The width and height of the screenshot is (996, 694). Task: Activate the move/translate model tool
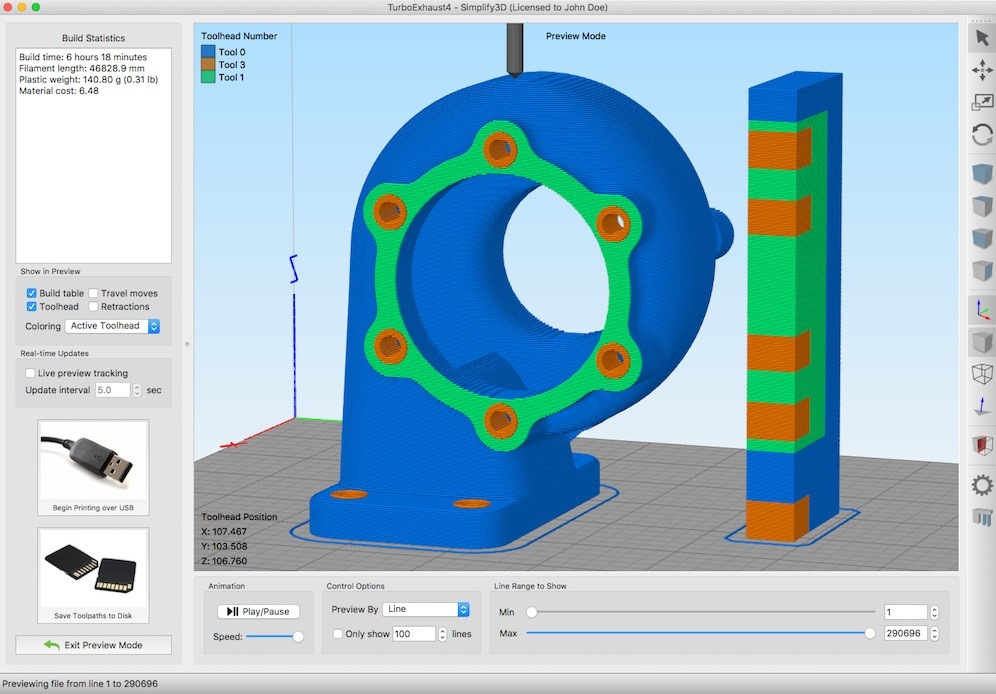[x=982, y=70]
